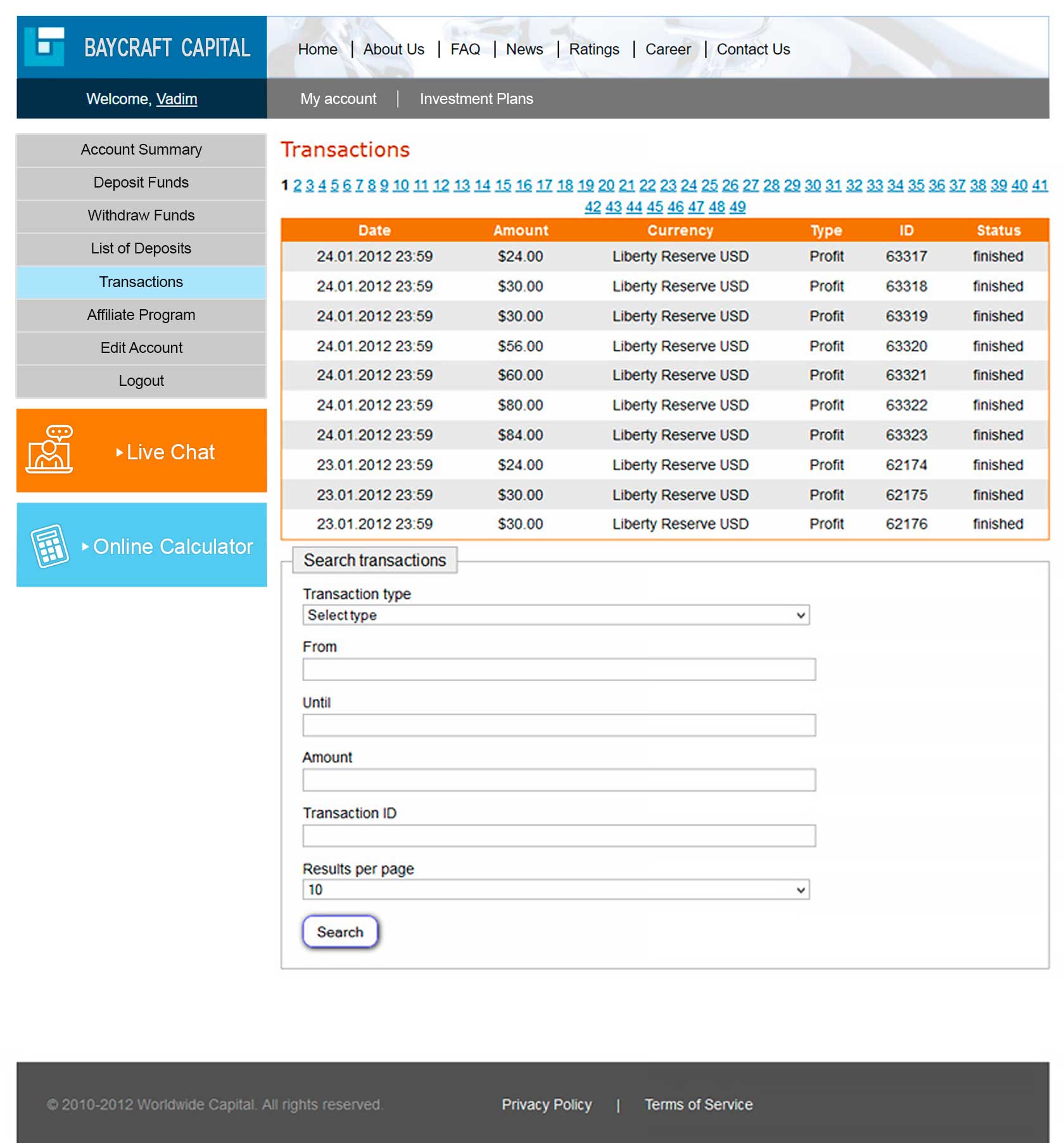Click into the From date field
The width and height of the screenshot is (1064, 1143).
(559, 670)
